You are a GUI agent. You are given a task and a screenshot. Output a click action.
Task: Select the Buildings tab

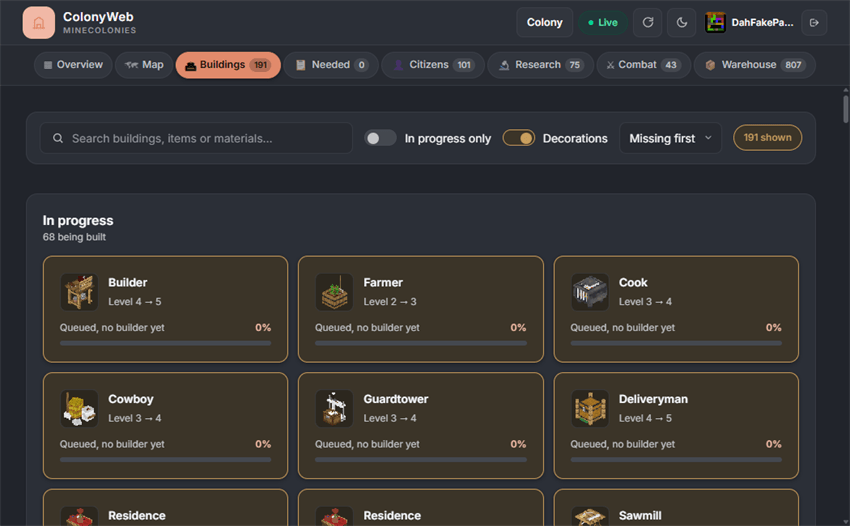pyautogui.click(x=228, y=65)
